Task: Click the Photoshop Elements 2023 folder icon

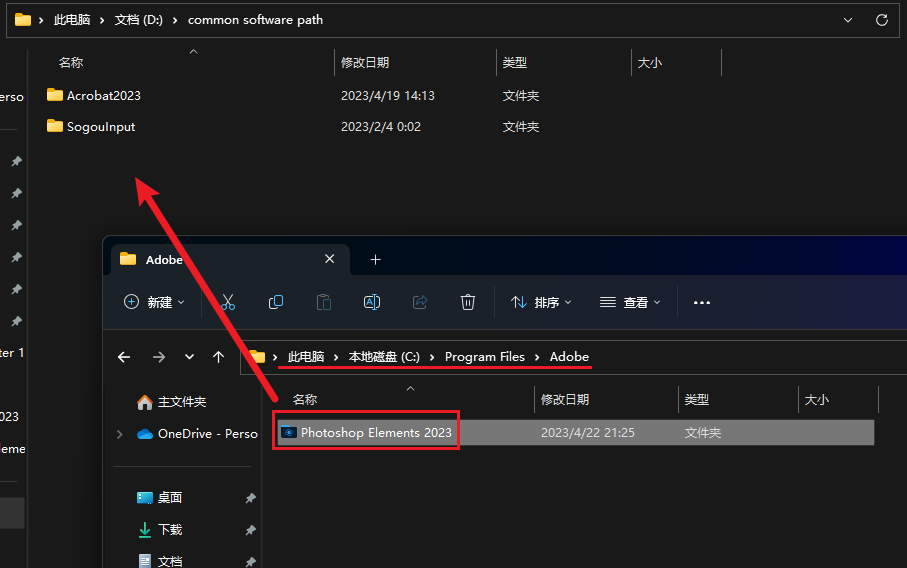Action: [289, 432]
